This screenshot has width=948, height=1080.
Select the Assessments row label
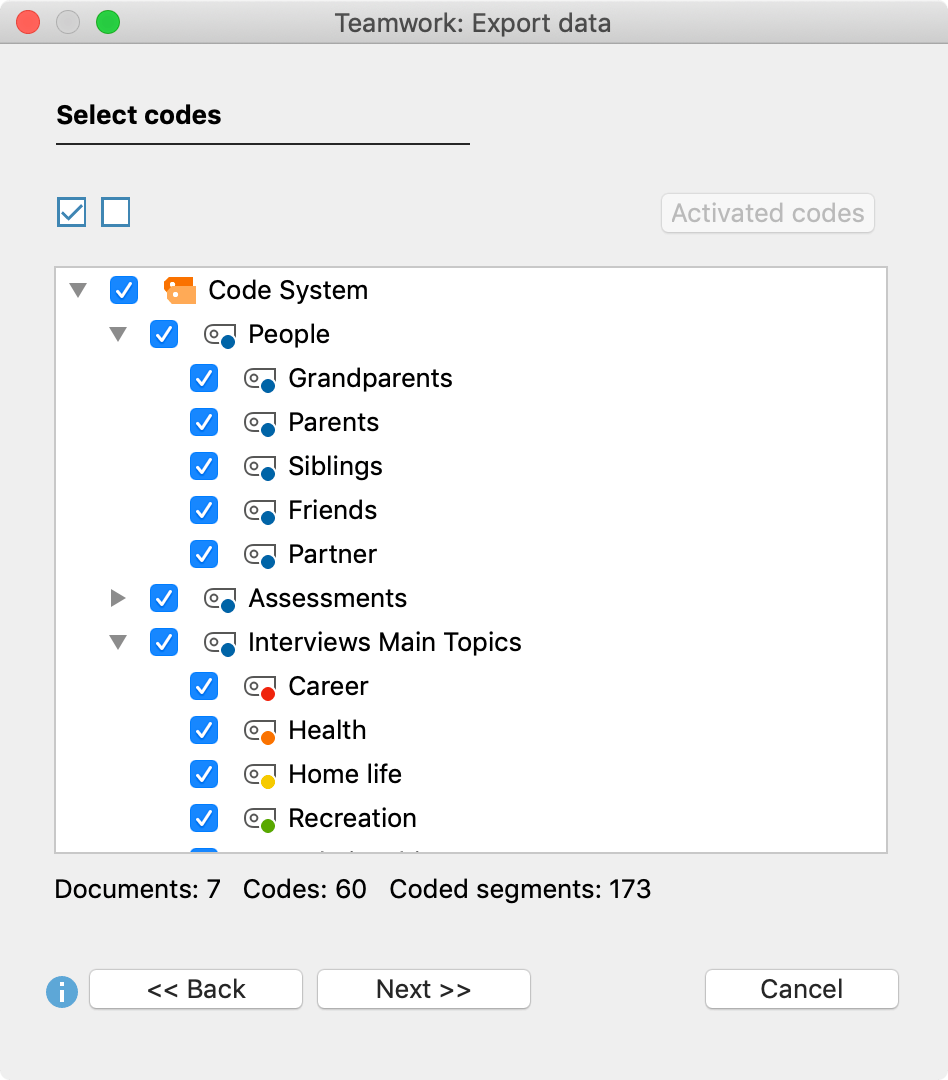coord(327,599)
